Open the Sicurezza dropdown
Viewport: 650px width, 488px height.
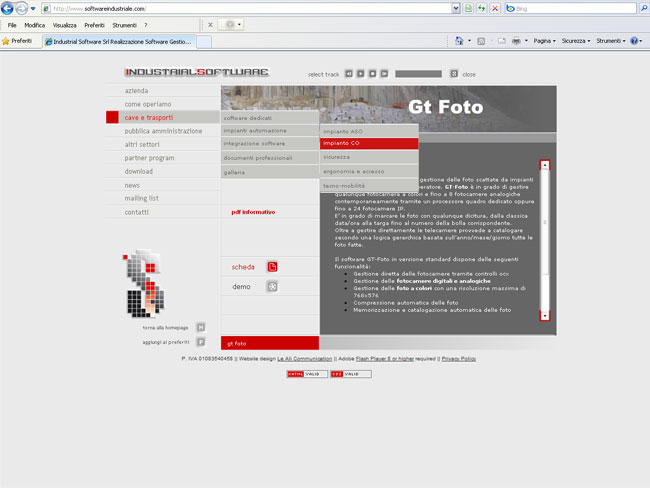pyautogui.click(x=576, y=41)
